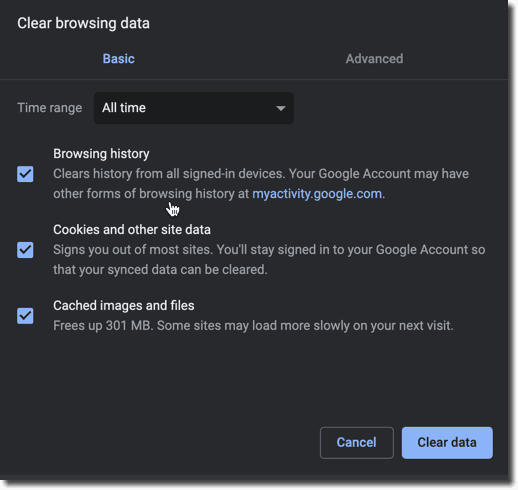Uncheck the Browsing history checkbox
The height and width of the screenshot is (490, 518).
[x=25, y=174]
